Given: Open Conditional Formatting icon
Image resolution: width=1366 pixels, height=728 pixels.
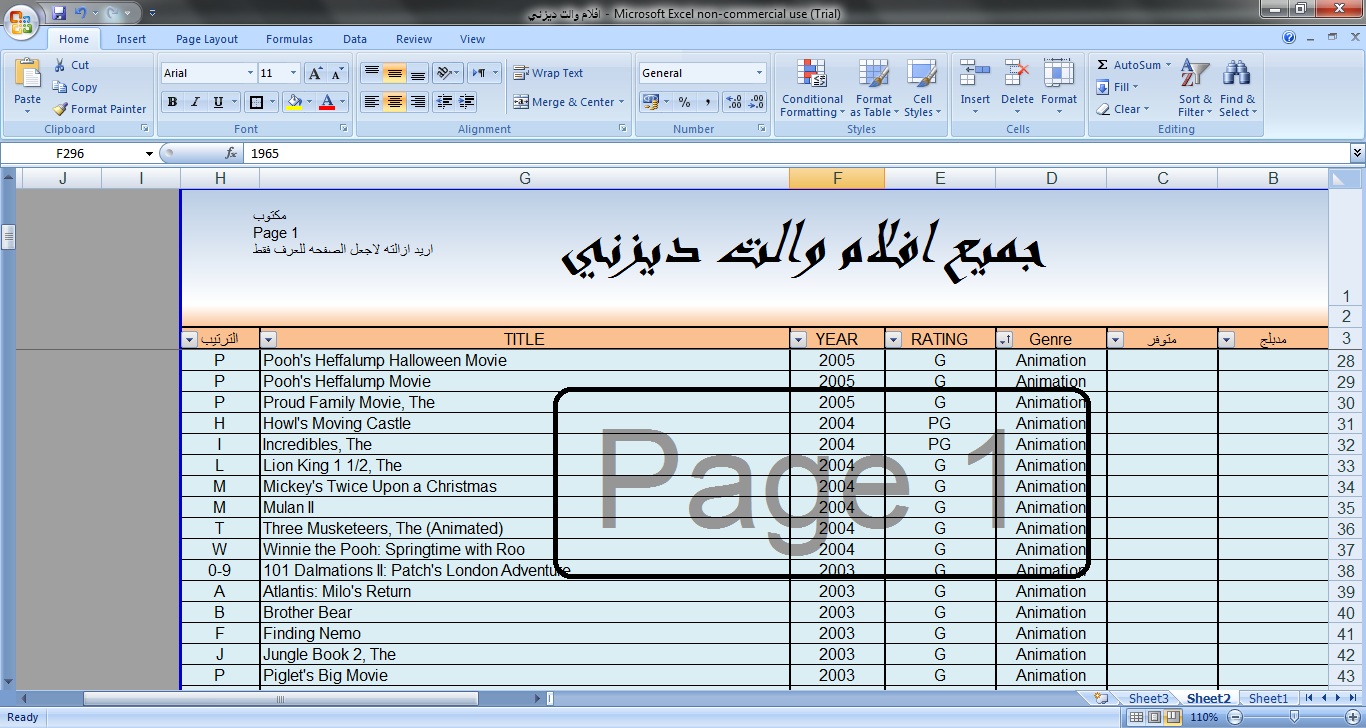Looking at the screenshot, I should pyautogui.click(x=812, y=75).
